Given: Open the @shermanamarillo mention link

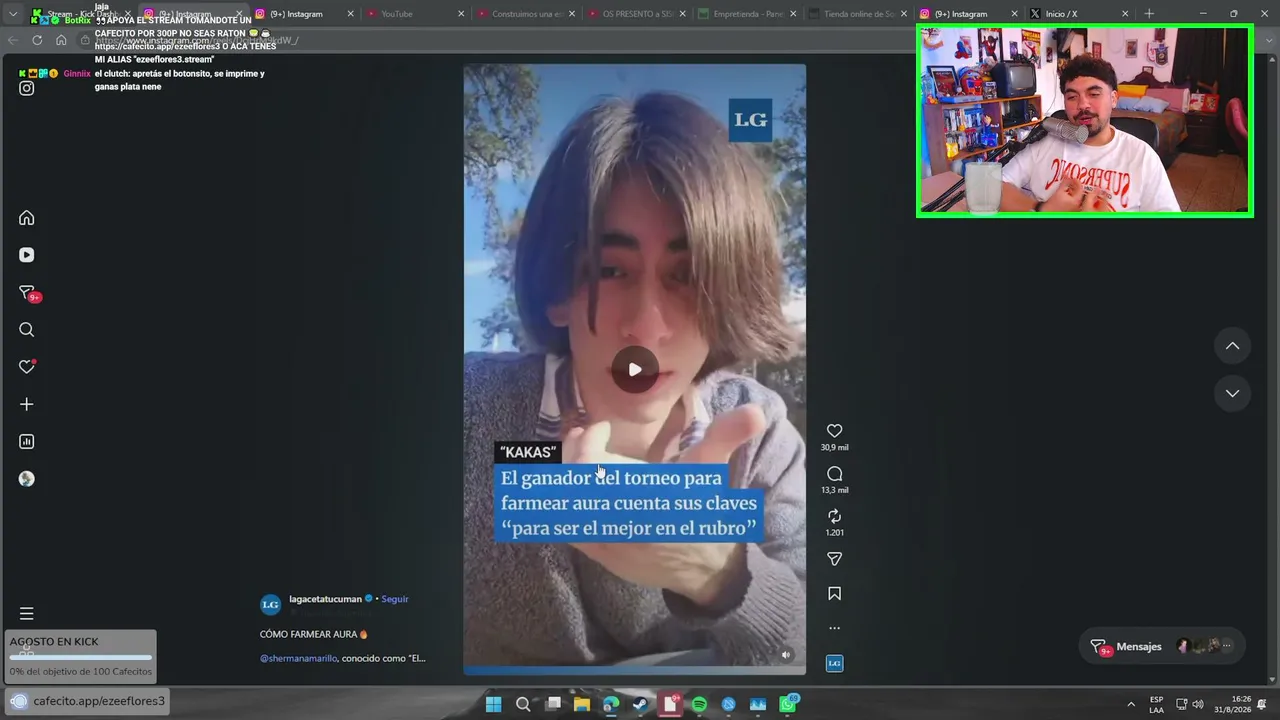Looking at the screenshot, I should point(299,658).
